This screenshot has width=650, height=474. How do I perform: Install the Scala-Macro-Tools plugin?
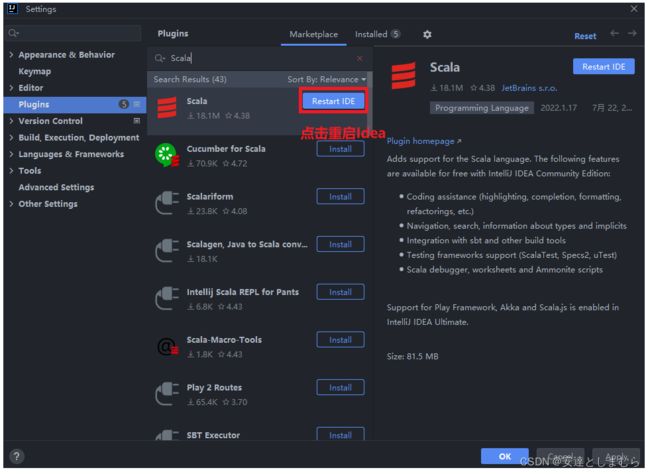click(340, 340)
